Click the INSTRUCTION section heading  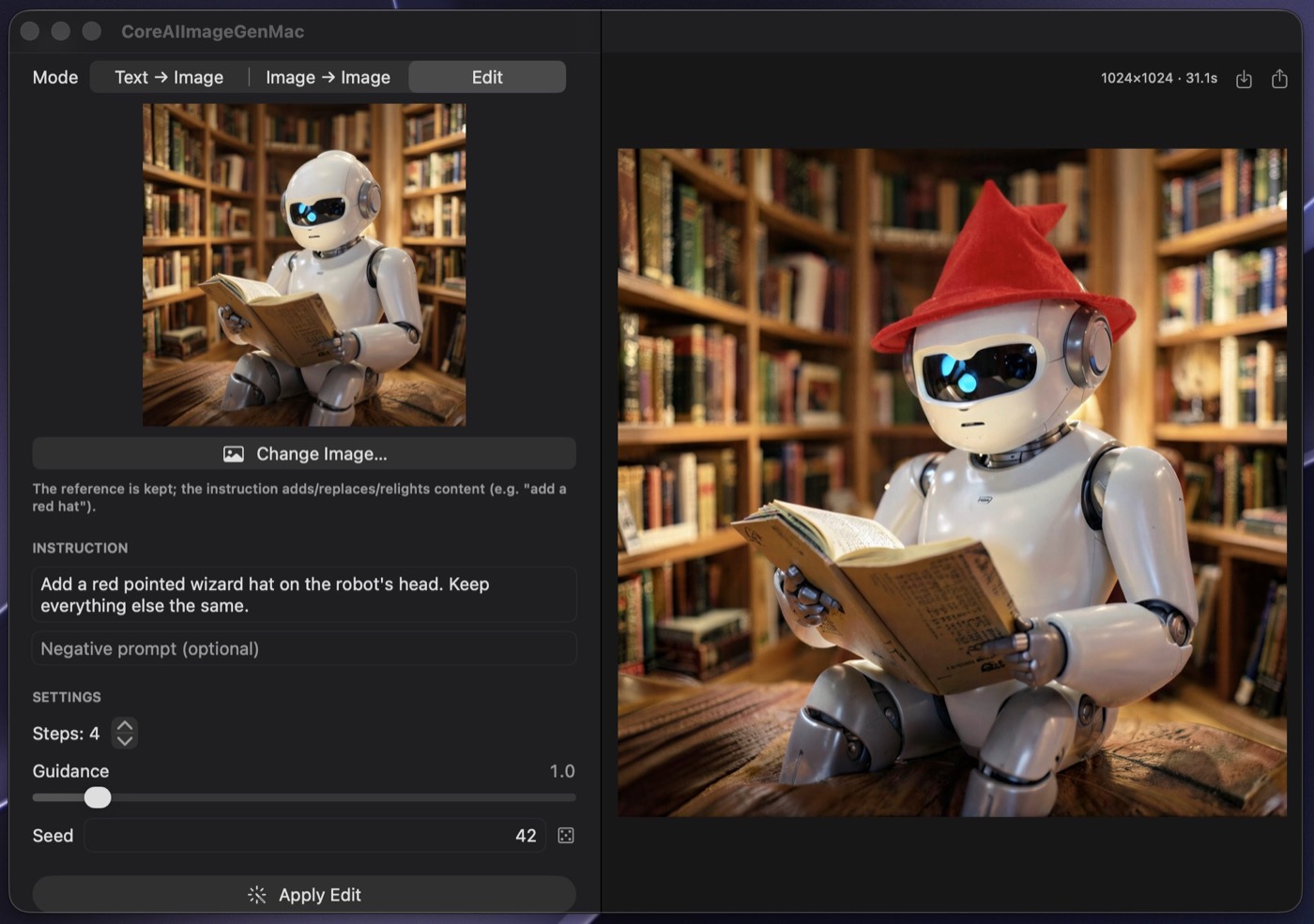80,548
